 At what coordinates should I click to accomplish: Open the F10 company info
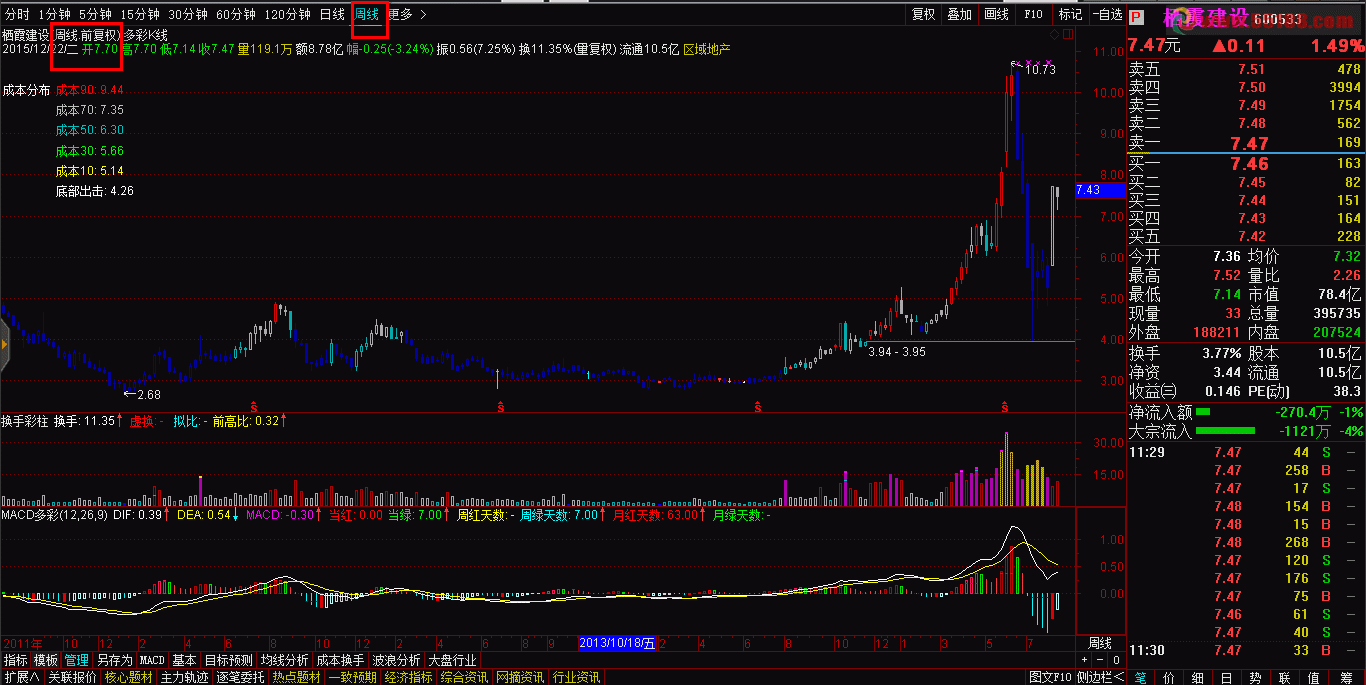[x=1033, y=14]
